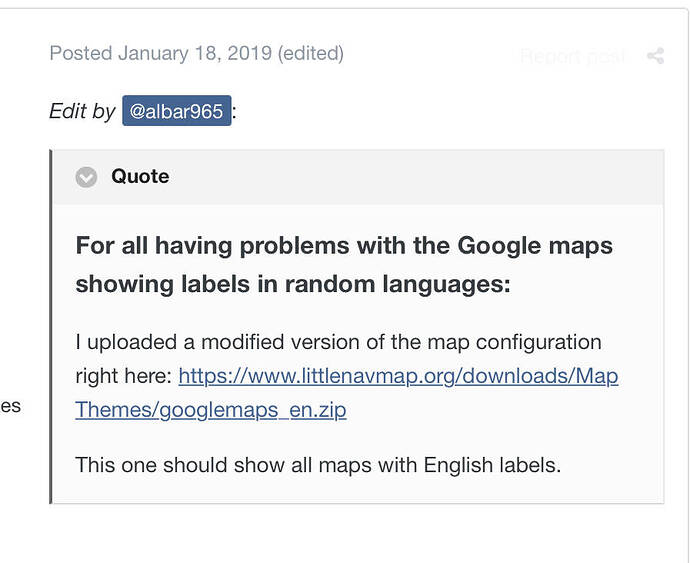The width and height of the screenshot is (690, 563).
Task: Click the bold Quote title
Action: [x=140, y=177]
